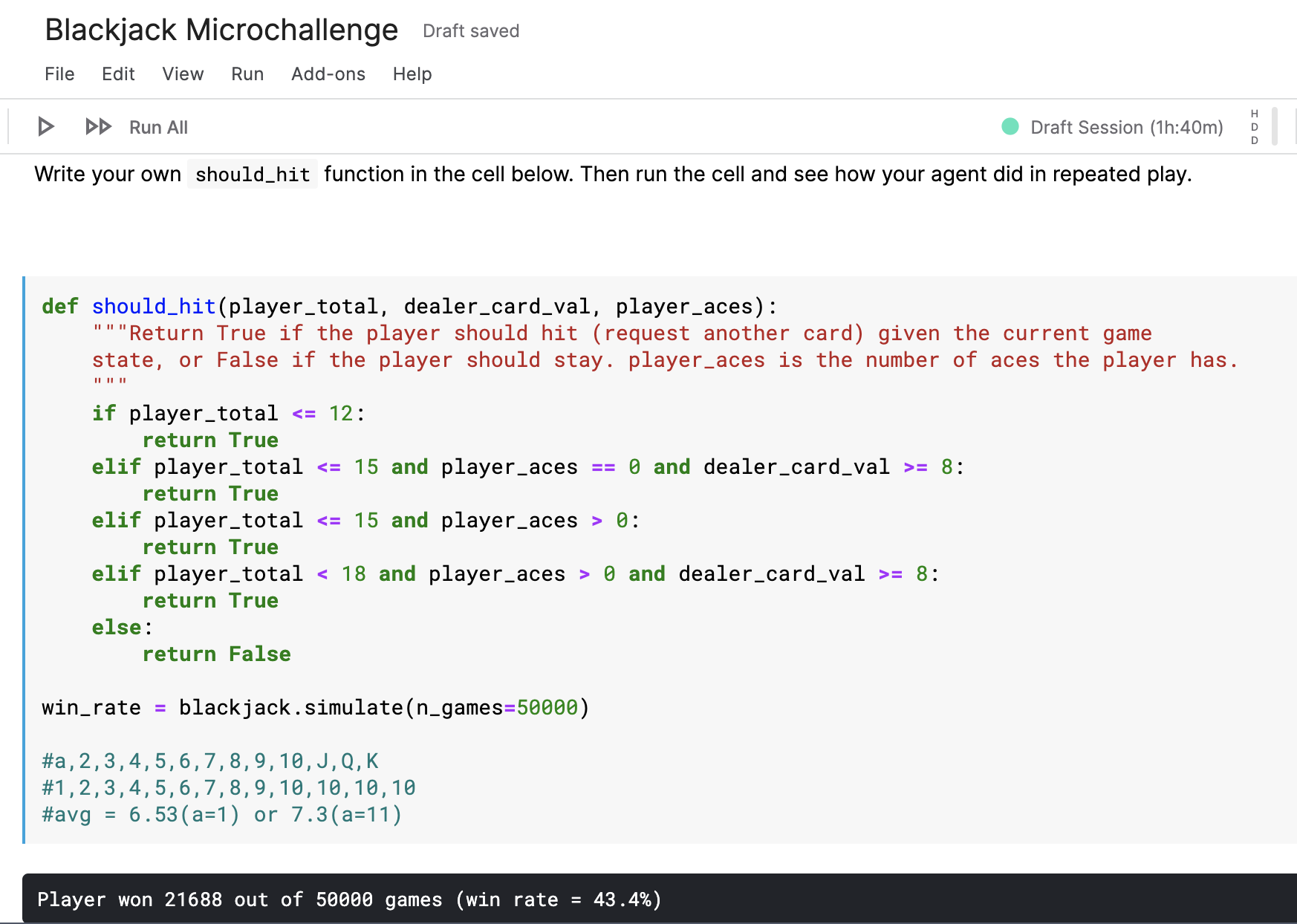1297x924 pixels.
Task: Click the fast-forward Run All icon
Action: (98, 127)
